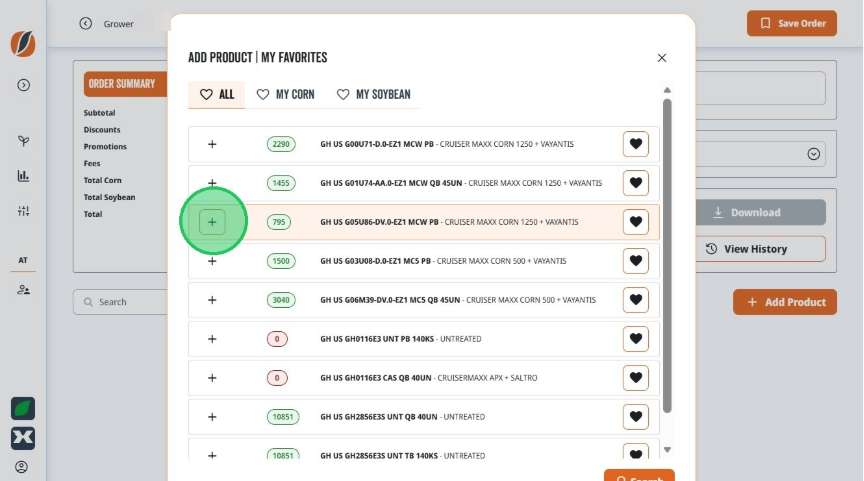
Task: Click the orange leaf logo in sidebar
Action: pos(23,44)
